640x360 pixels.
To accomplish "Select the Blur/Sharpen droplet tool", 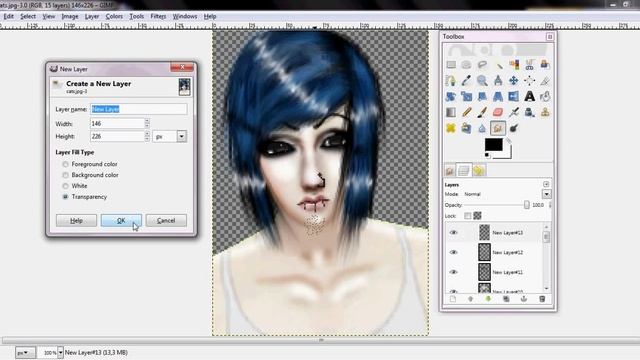I will (482, 128).
